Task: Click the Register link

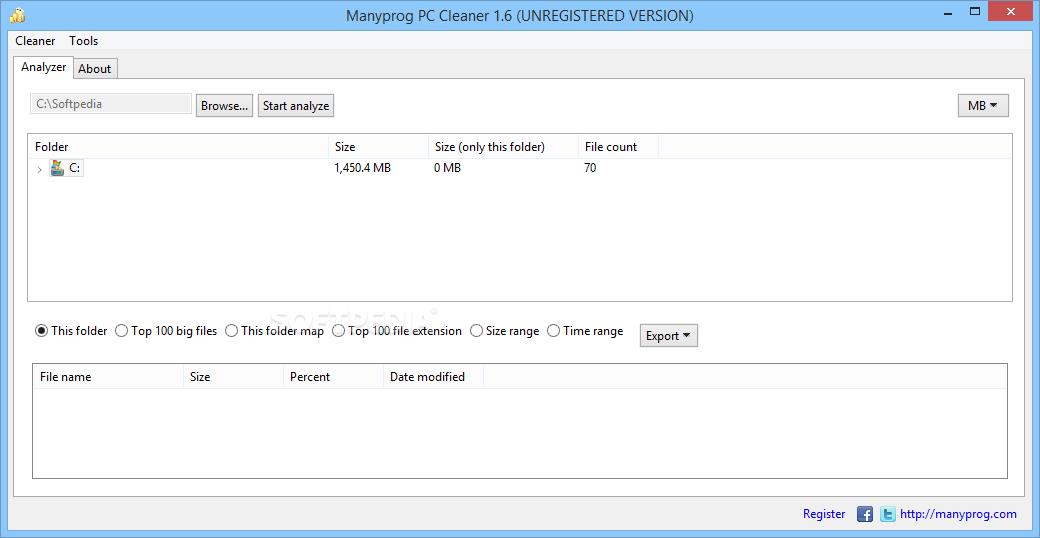Action: click(824, 514)
